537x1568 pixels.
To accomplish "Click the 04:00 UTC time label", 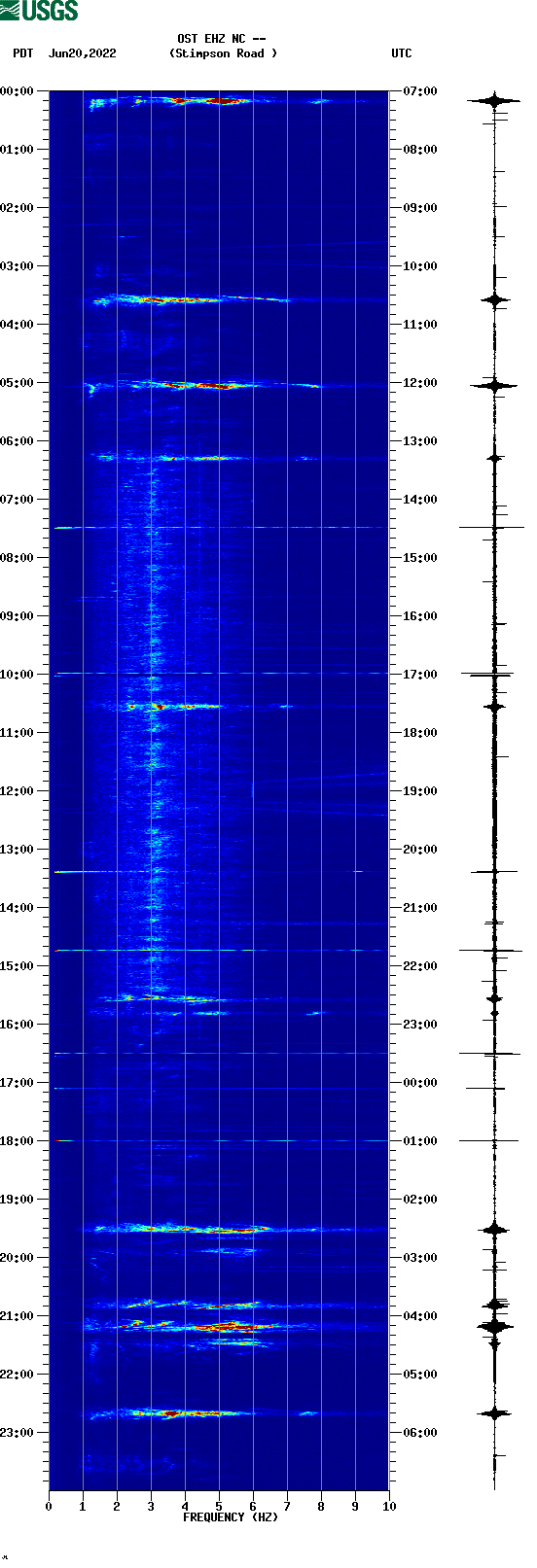I will coord(420,1316).
